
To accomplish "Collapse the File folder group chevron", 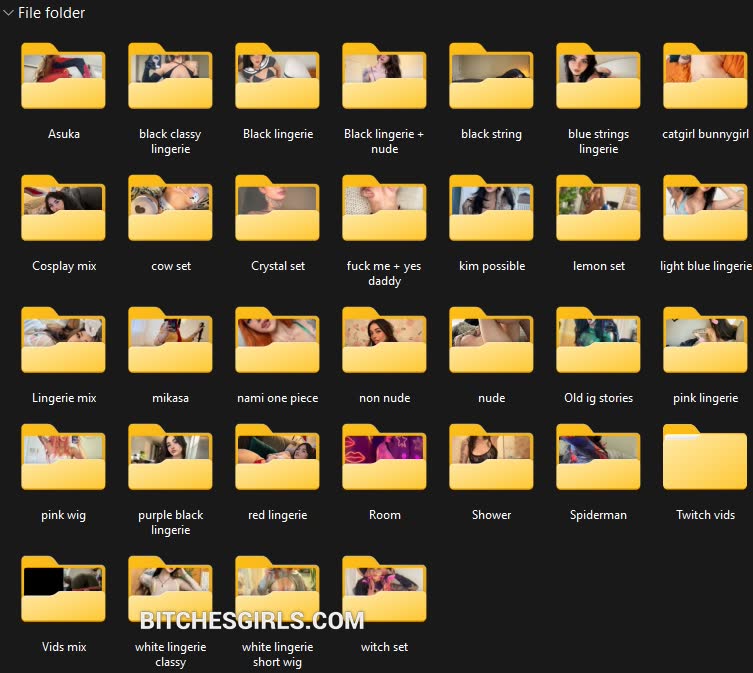I will (8, 13).
